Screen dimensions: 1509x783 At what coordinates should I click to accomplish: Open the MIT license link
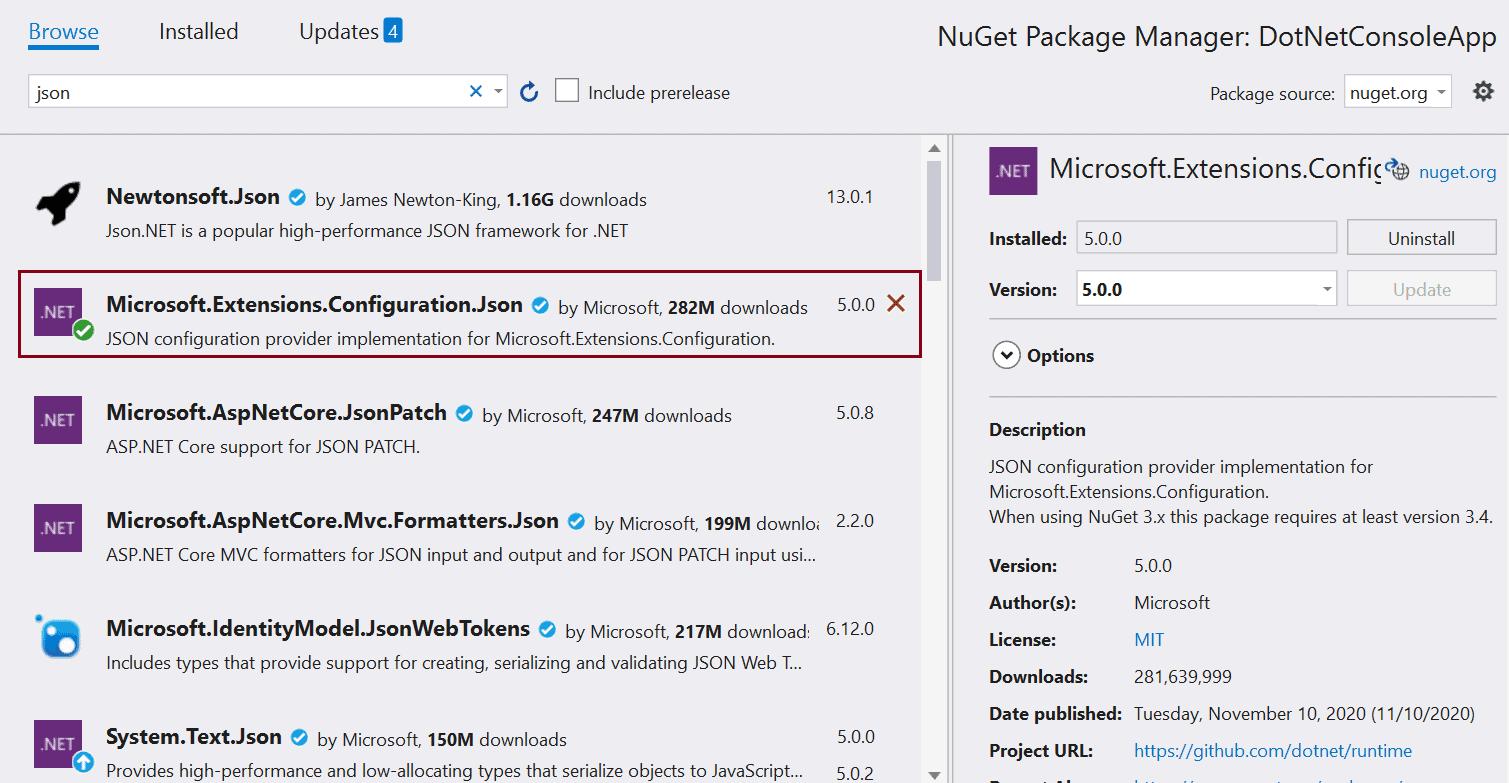[x=1149, y=640]
